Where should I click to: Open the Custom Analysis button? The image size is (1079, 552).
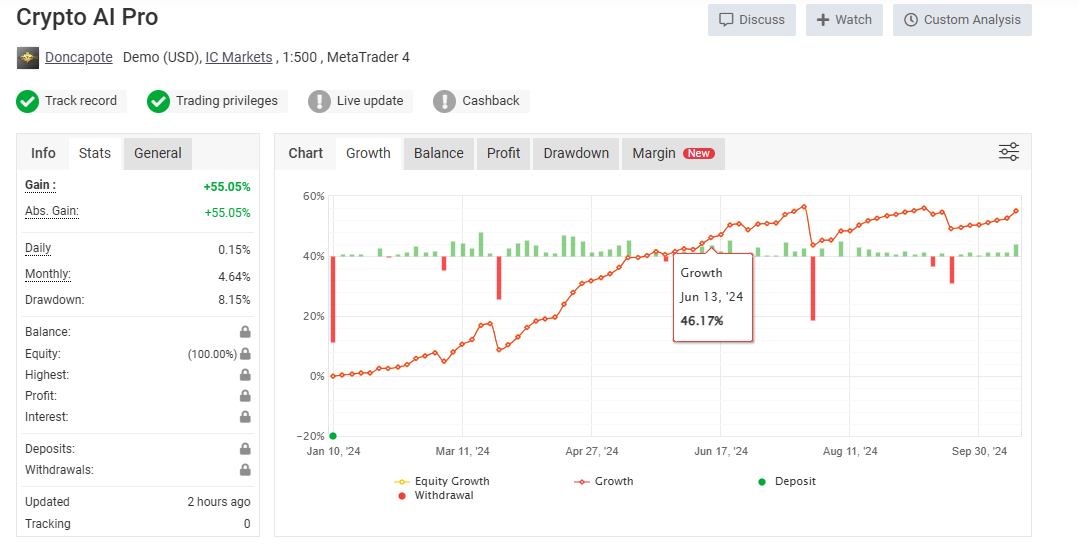pos(961,20)
